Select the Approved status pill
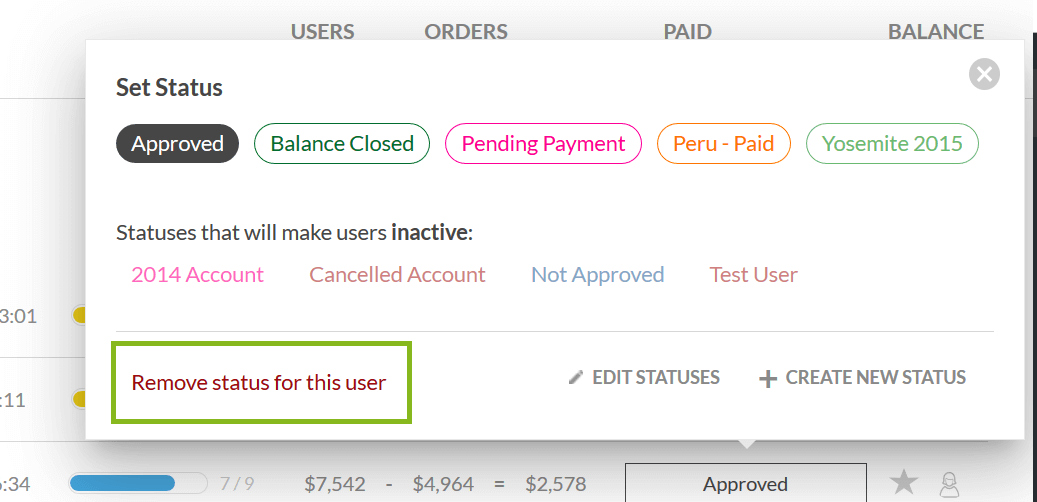Viewport: 1037px width, 502px height. pos(177,144)
